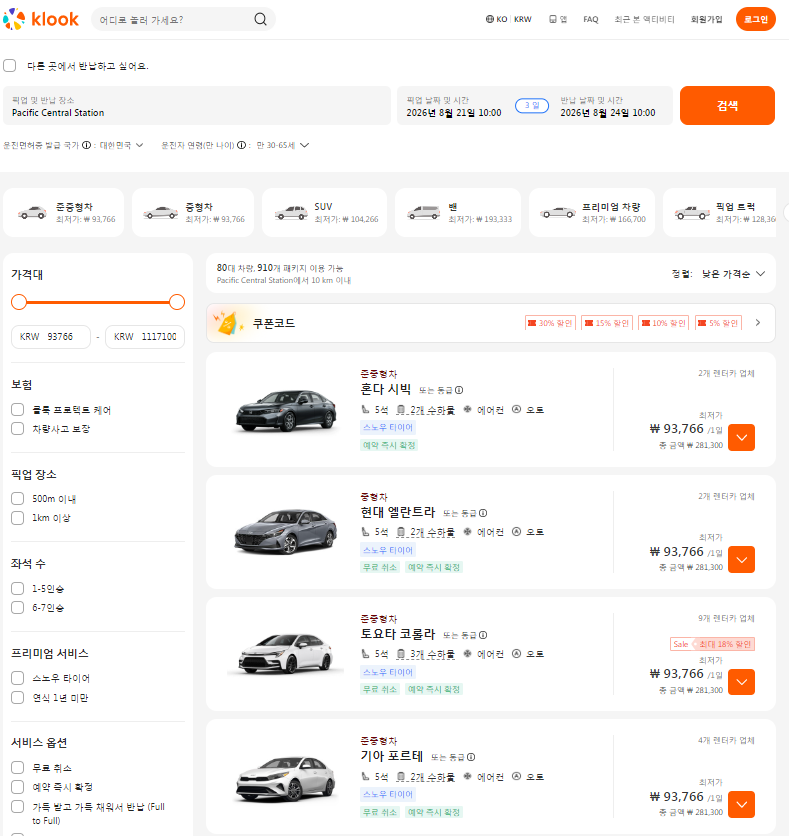Click the orange 검색 search button
789x836 pixels.
pyautogui.click(x=727, y=106)
